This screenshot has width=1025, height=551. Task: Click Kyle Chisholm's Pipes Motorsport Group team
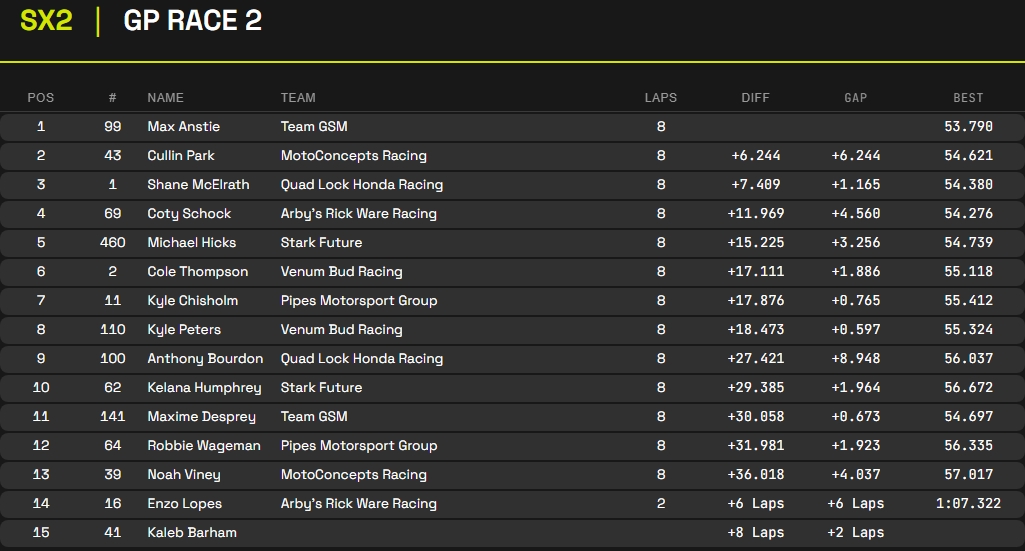(x=359, y=301)
